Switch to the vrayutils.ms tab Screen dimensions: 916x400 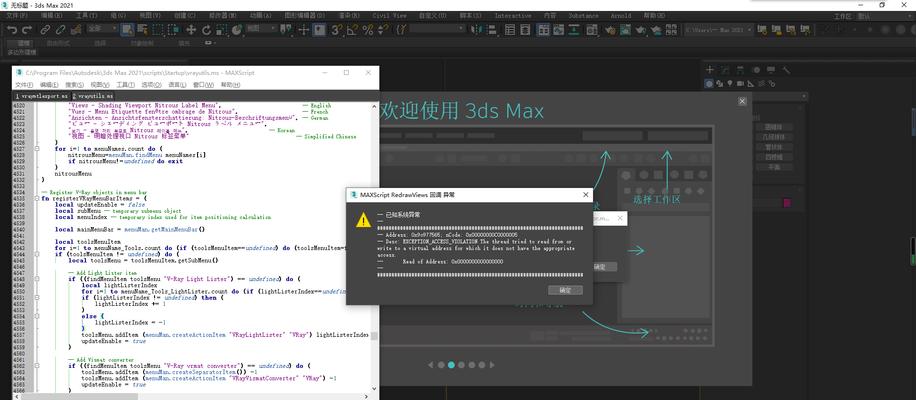[x=93, y=96]
